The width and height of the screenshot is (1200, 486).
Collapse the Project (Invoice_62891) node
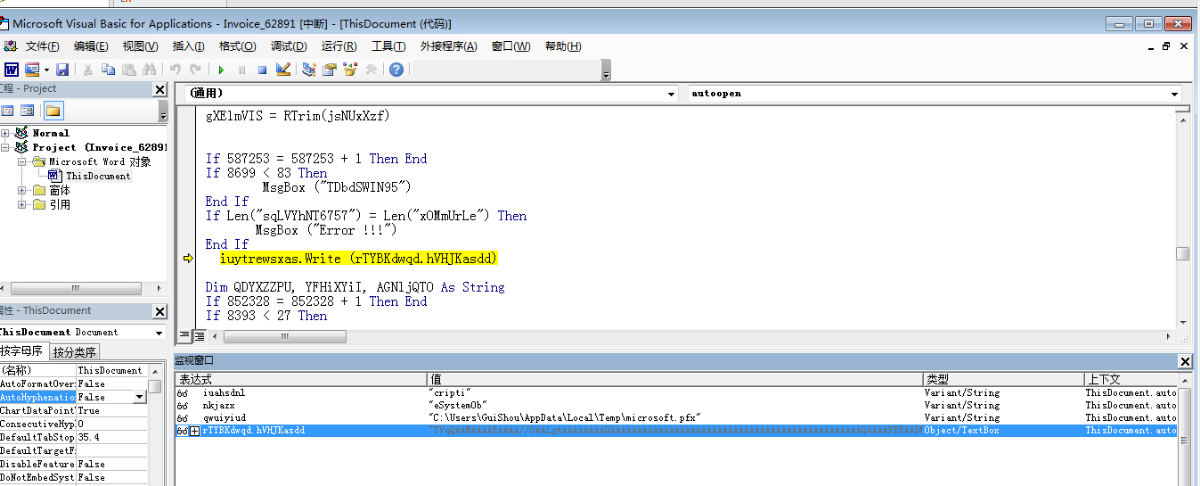[6, 147]
